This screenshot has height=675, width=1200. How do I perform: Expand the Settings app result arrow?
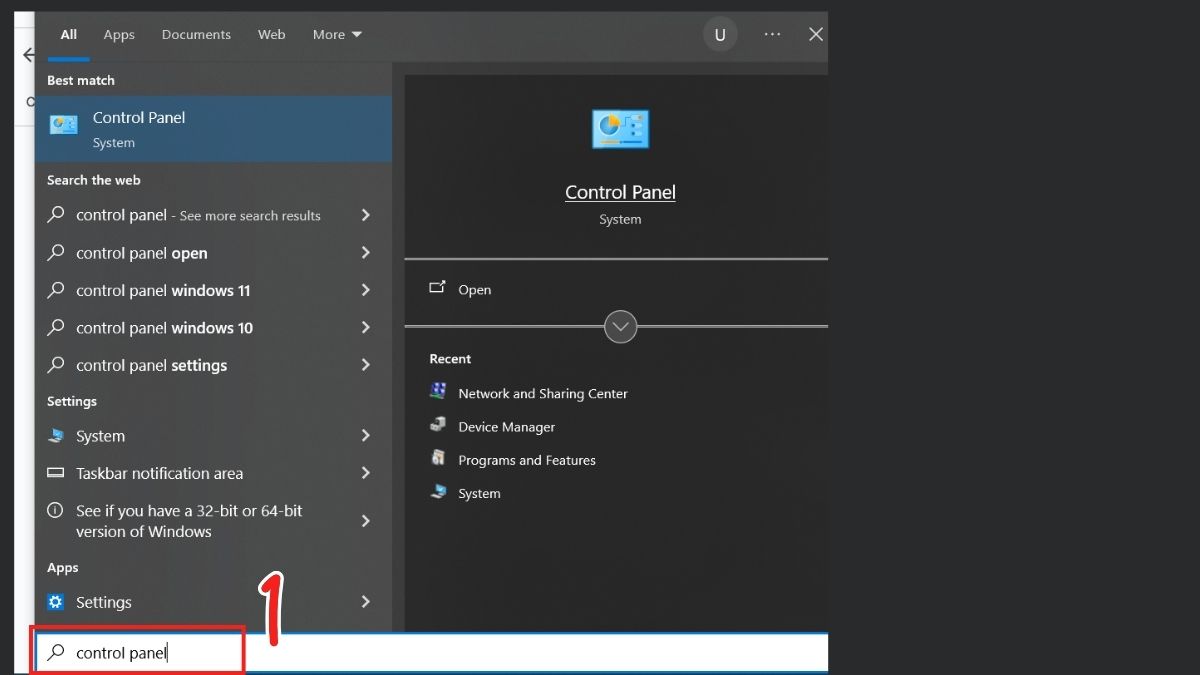point(365,602)
